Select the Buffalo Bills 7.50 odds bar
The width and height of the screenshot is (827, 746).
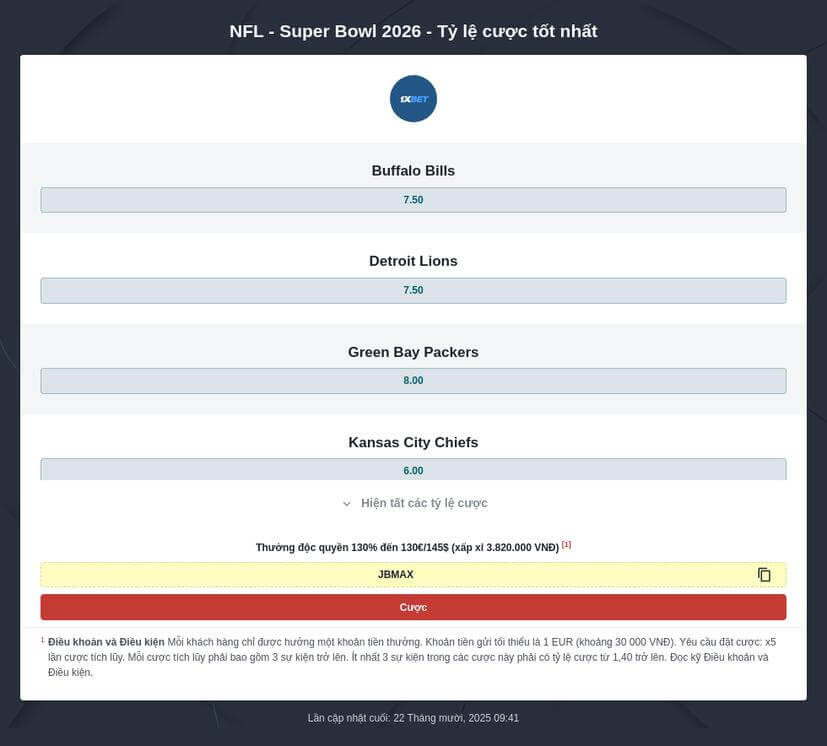pyautogui.click(x=413, y=199)
